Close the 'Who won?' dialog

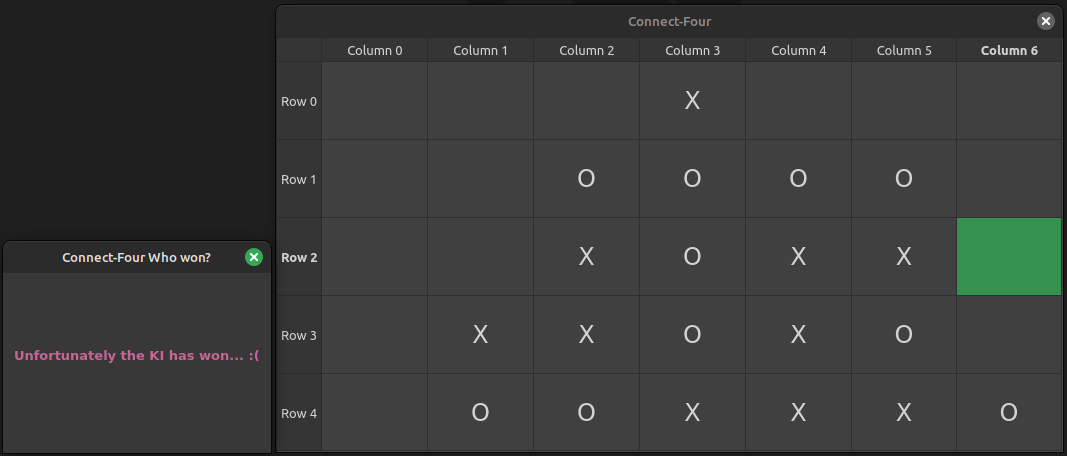pos(254,257)
